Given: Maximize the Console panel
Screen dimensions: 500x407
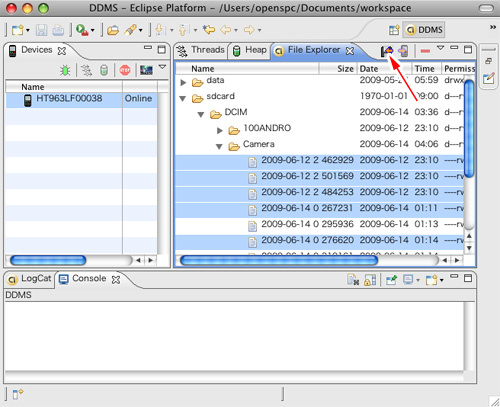Looking at the screenshot, I should click(x=468, y=278).
